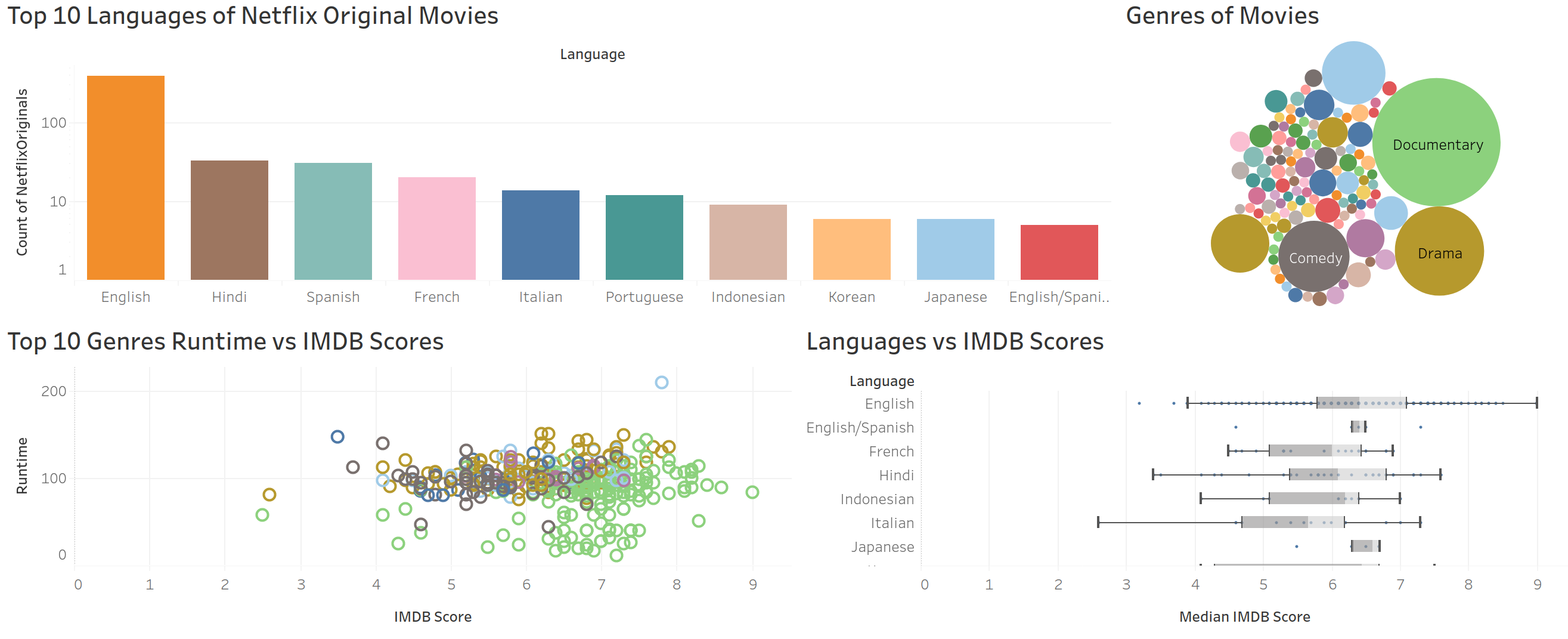Image resolution: width=1568 pixels, height=639 pixels.
Task: Click the light blue Japanese bar
Action: tap(956, 249)
